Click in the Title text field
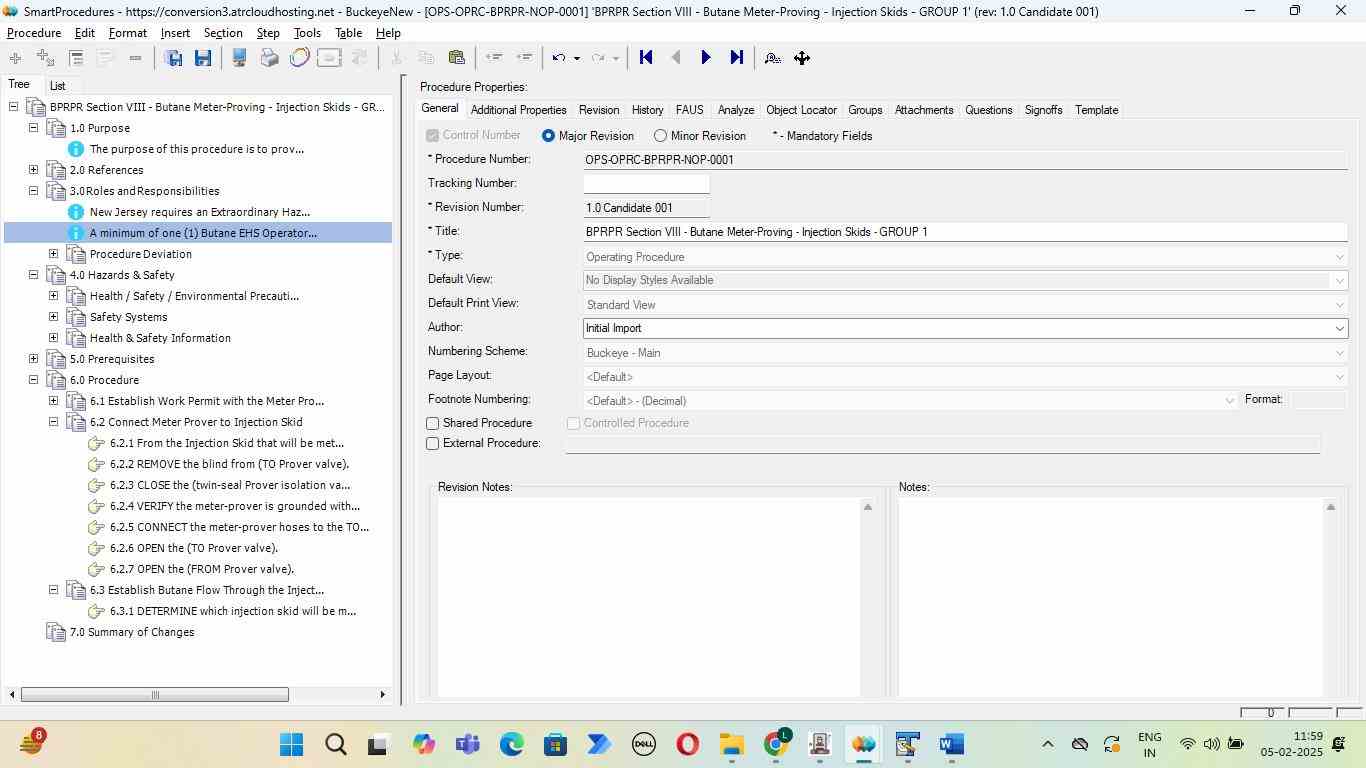This screenshot has width=1366, height=768. click(965, 232)
